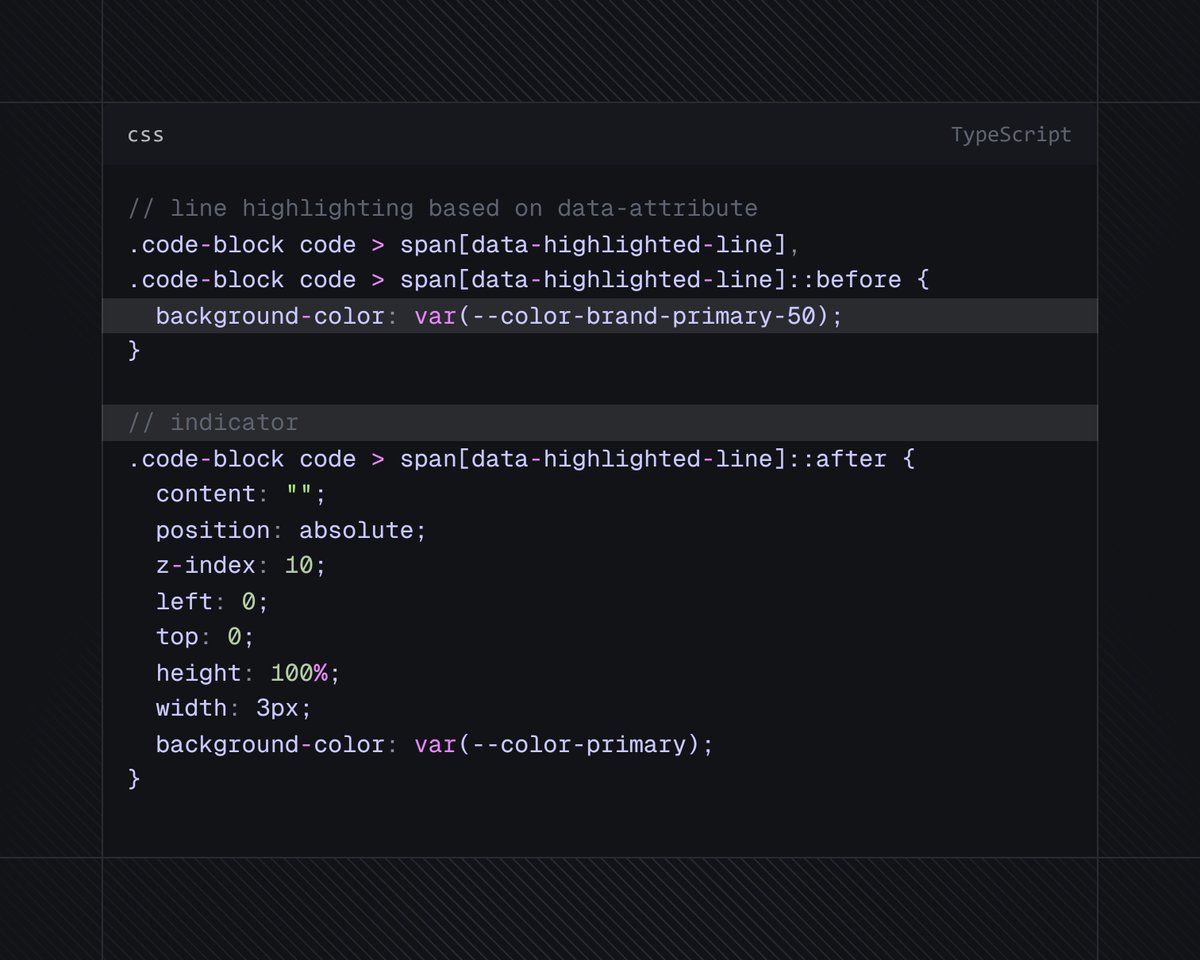Click the 'position: absolute;' line

click(291, 530)
